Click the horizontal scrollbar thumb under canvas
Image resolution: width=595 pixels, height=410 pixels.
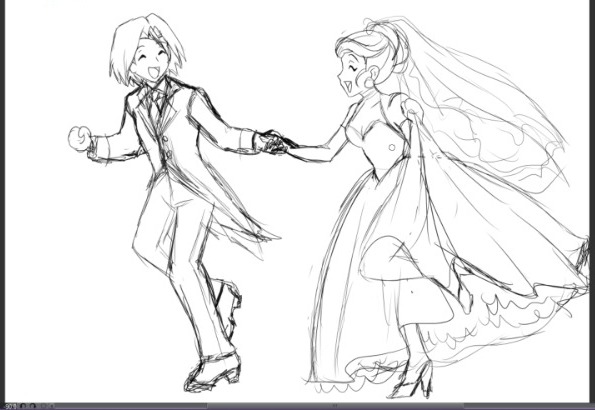335,406
